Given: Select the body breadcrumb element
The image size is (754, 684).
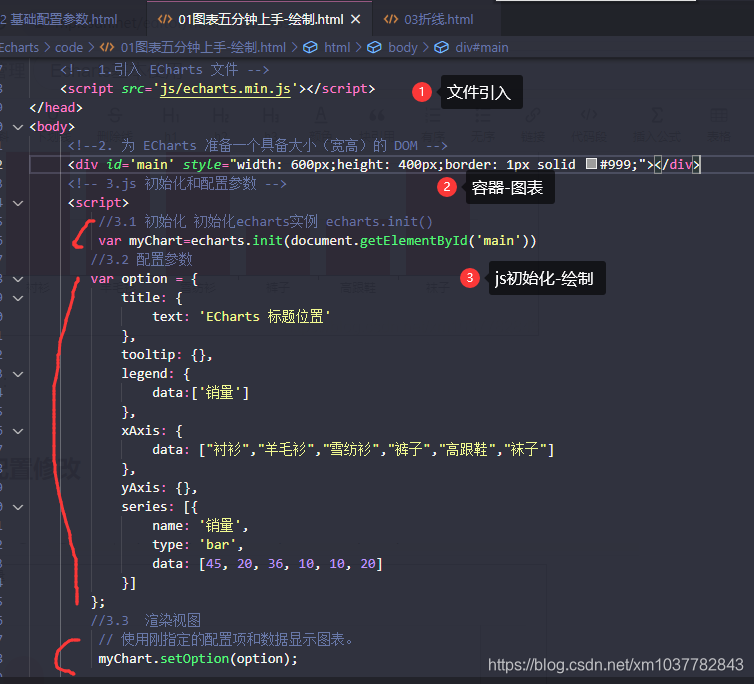Looking at the screenshot, I should pyautogui.click(x=402, y=48).
